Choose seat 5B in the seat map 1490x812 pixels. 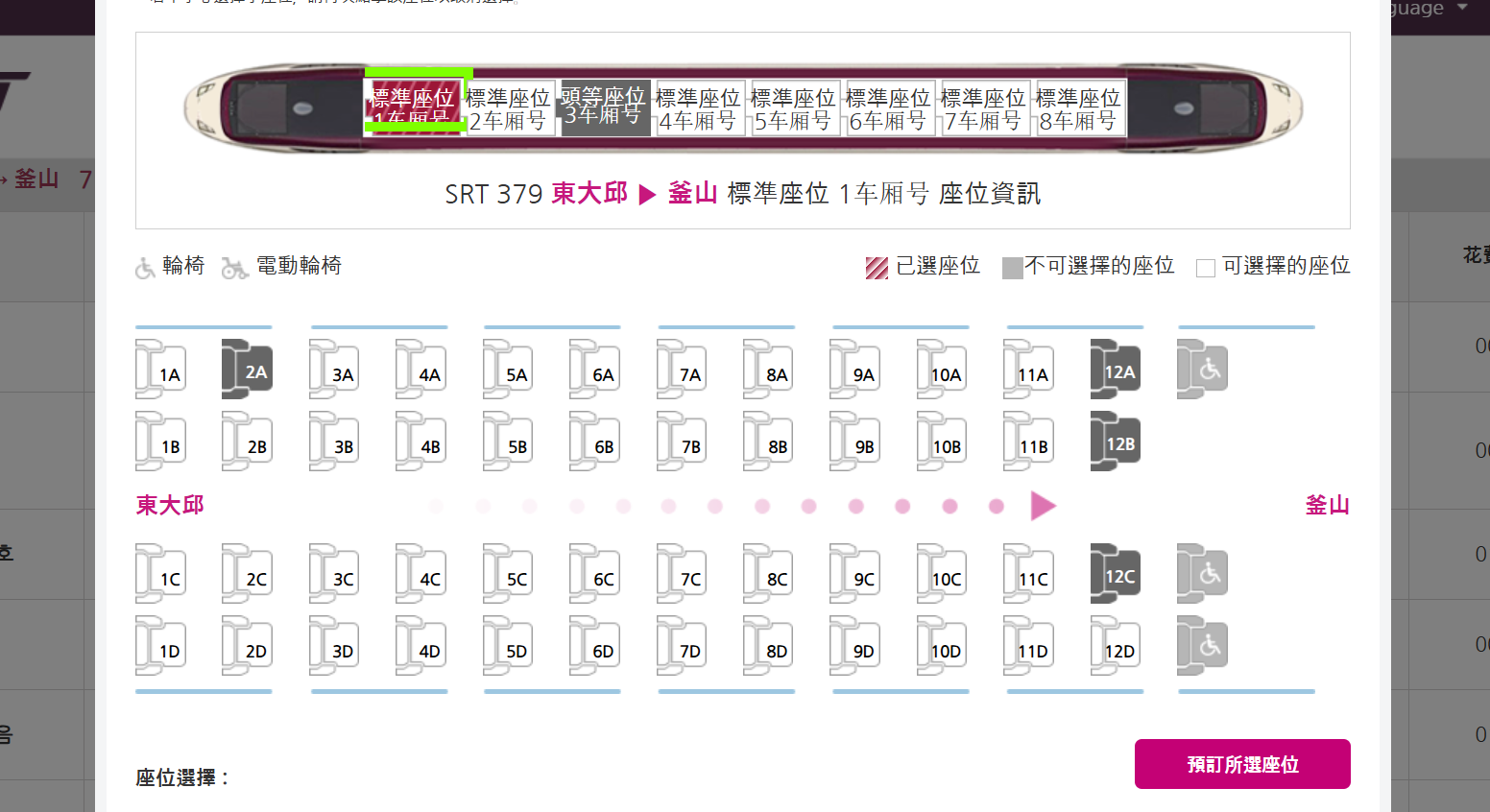[x=508, y=442]
